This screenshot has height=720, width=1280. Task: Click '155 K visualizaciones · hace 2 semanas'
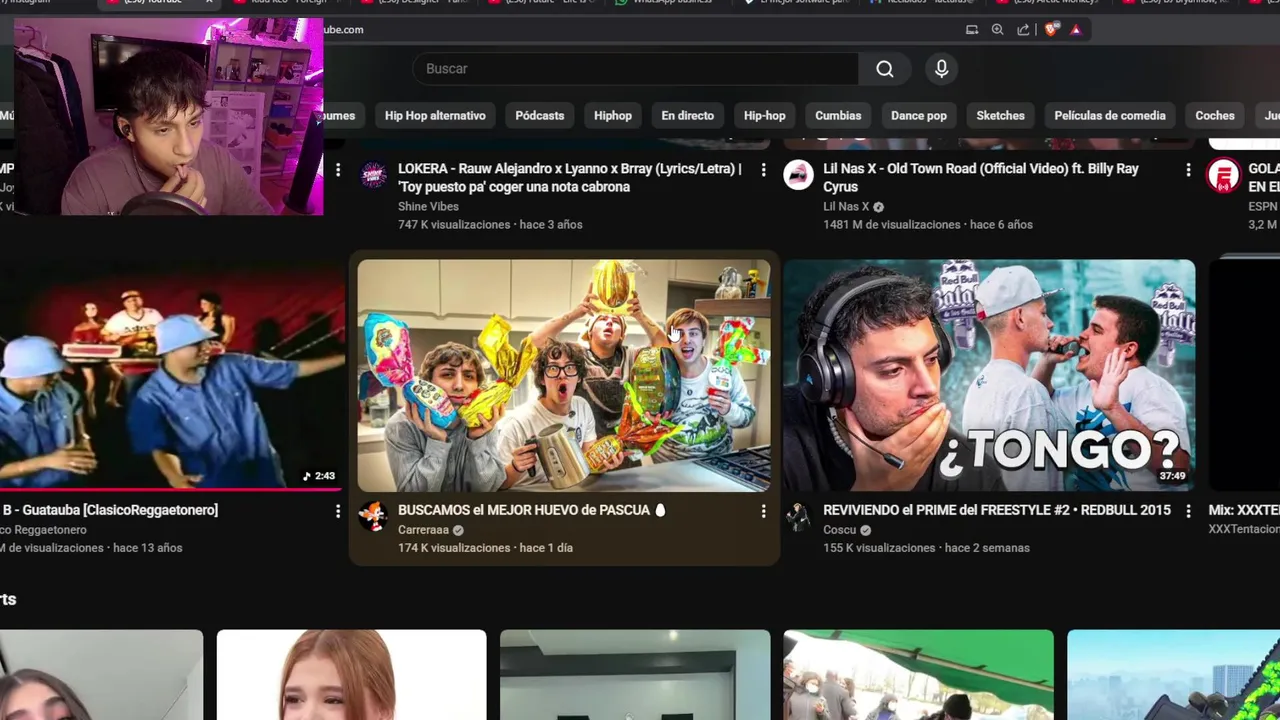point(926,548)
